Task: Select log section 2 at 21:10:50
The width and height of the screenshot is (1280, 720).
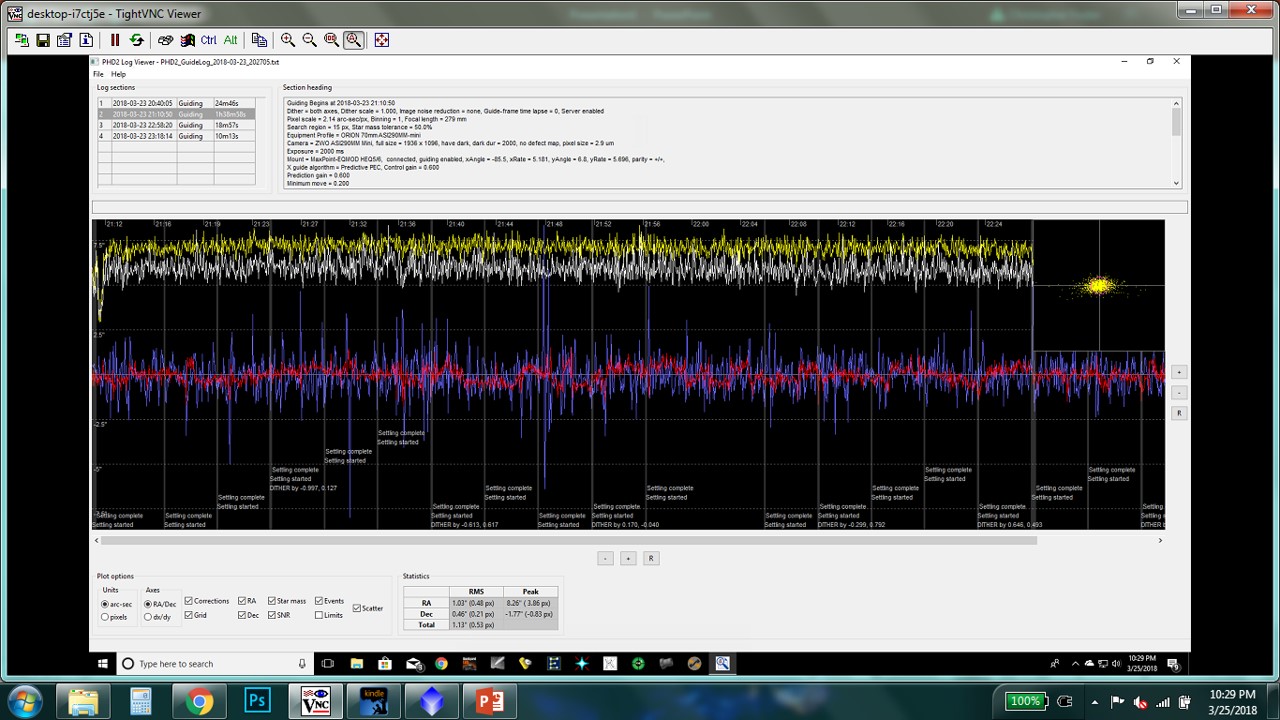Action: 176,114
